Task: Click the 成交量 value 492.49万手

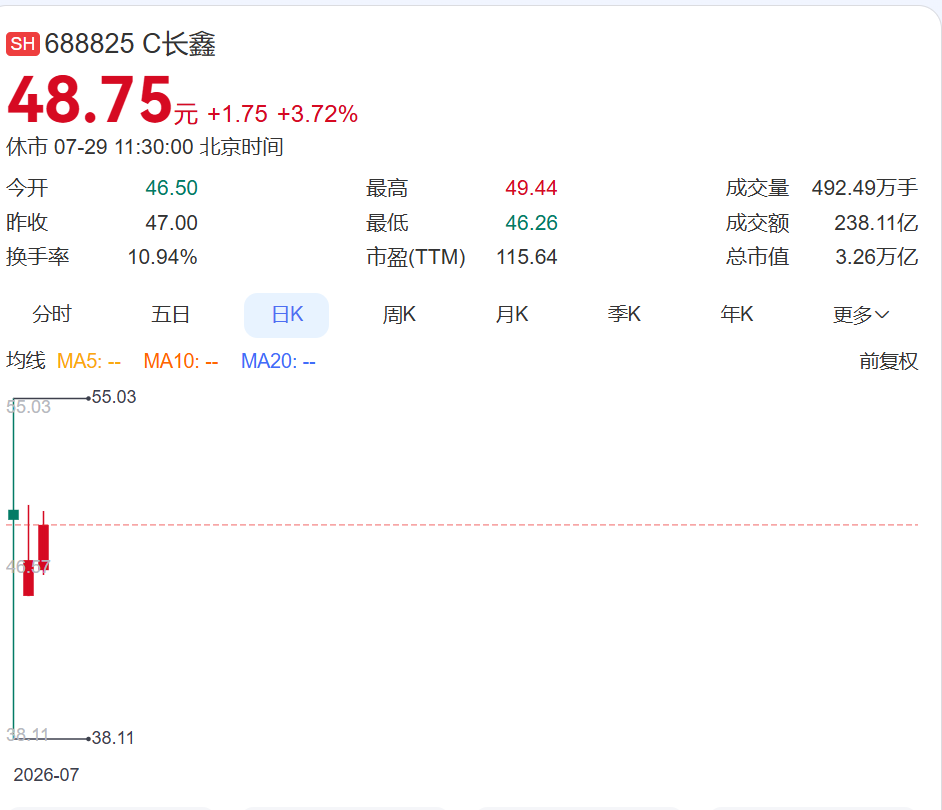Action: coord(865,188)
